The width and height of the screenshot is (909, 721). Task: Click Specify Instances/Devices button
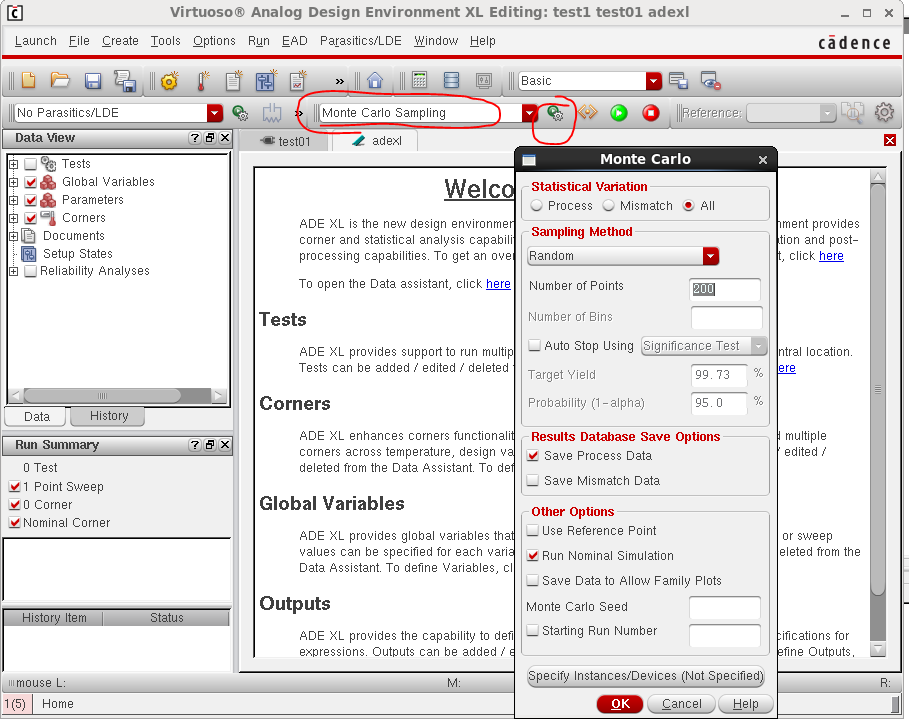(x=646, y=676)
